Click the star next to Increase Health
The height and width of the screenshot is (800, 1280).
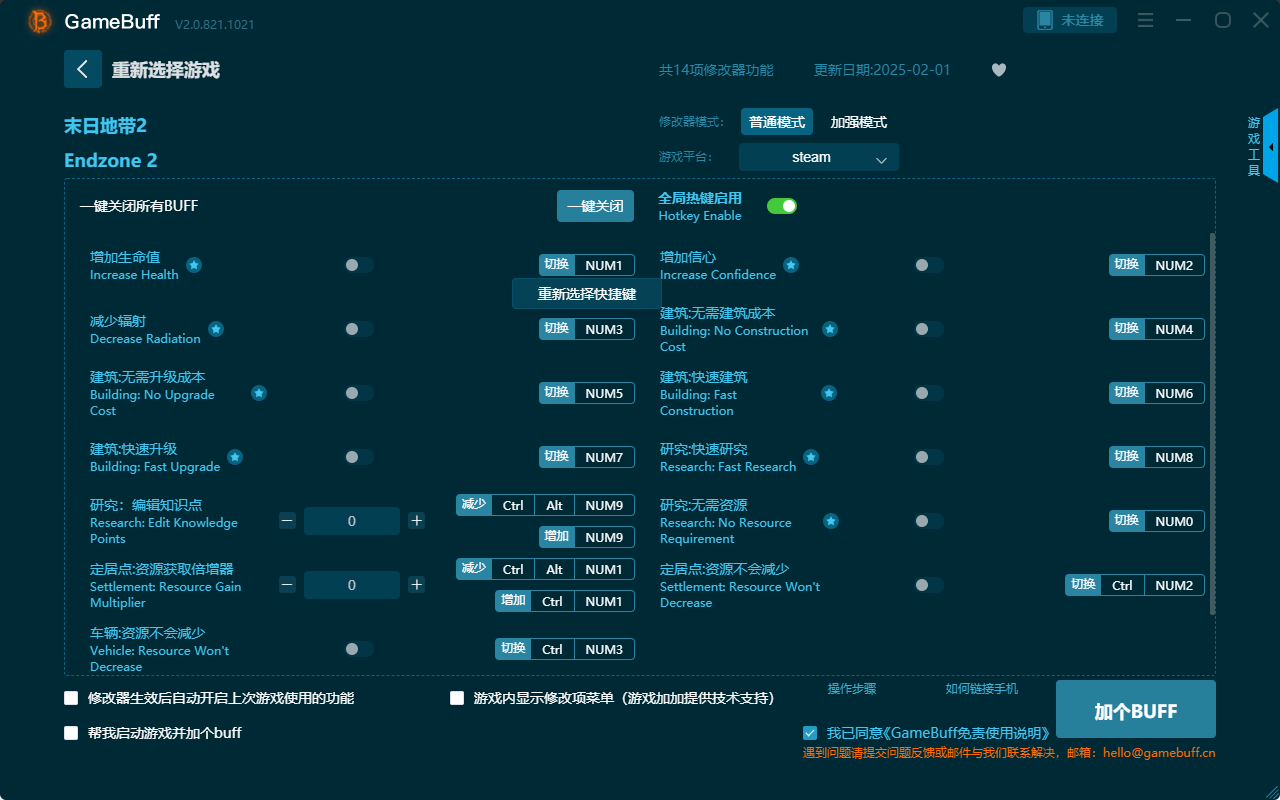[x=193, y=265]
